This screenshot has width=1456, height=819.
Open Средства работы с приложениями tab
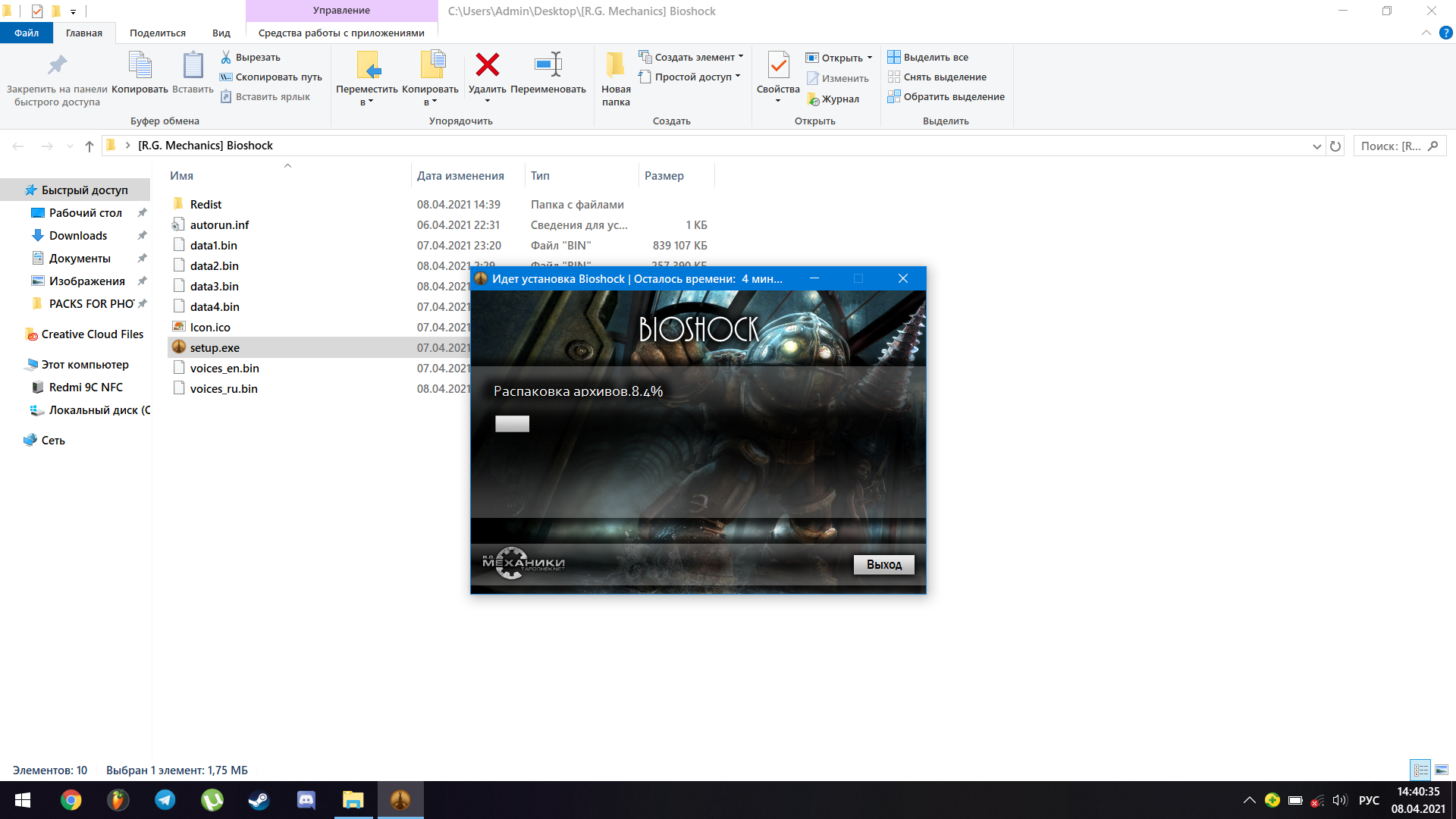coord(341,33)
